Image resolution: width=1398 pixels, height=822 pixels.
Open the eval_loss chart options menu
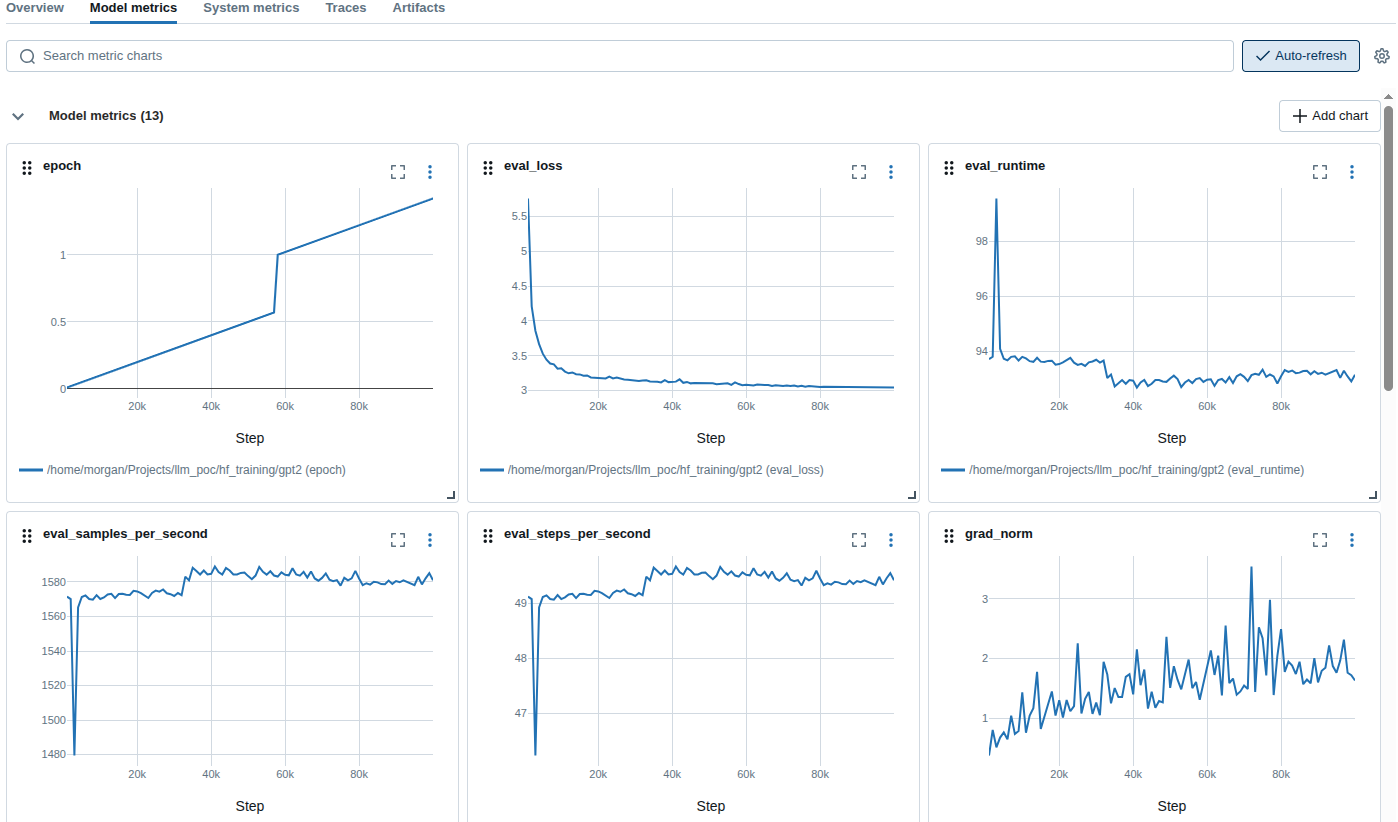point(890,172)
